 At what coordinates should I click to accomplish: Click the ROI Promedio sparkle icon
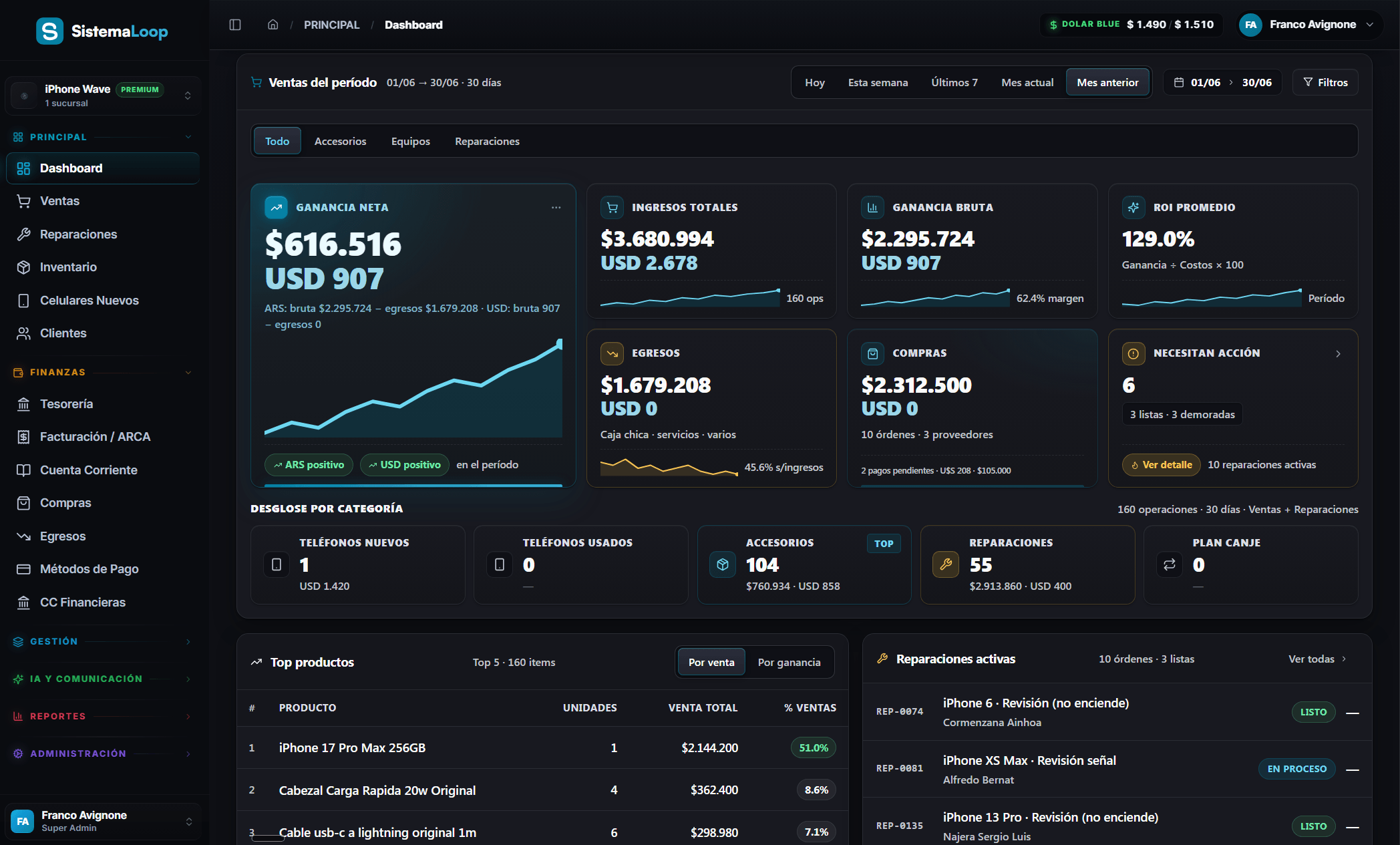(1133, 208)
